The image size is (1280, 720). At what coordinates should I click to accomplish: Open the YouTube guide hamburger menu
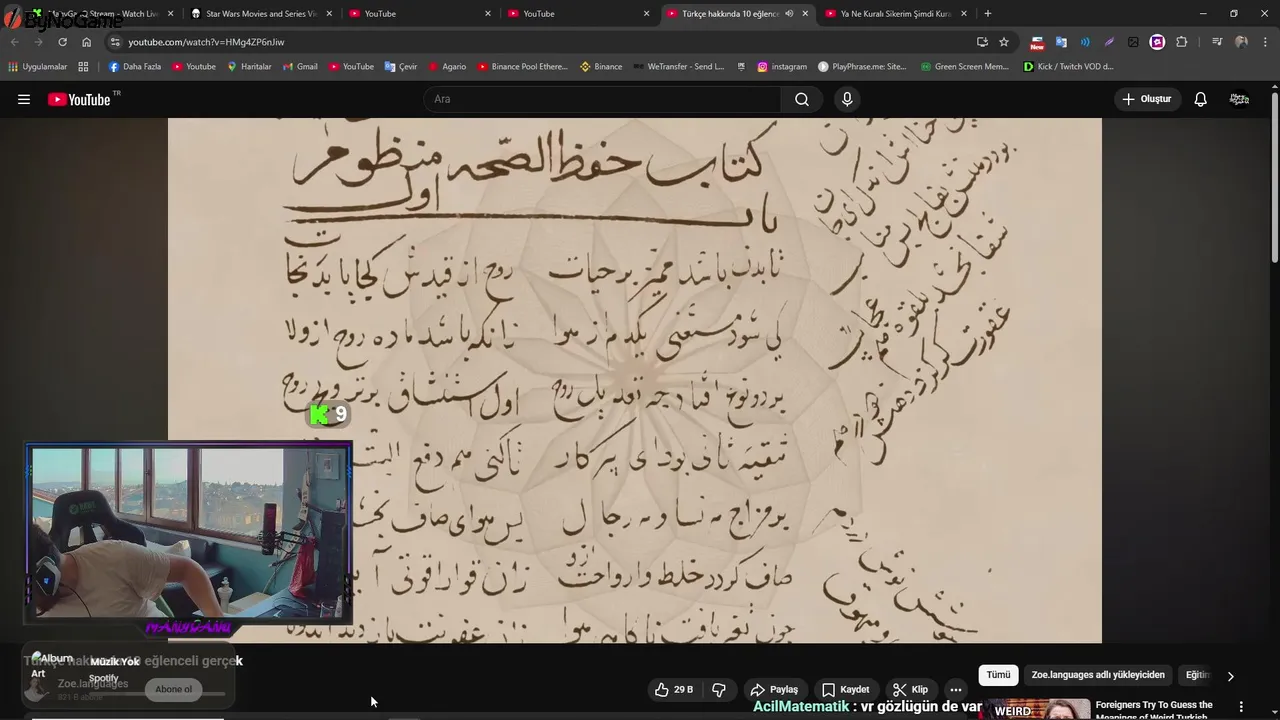[x=24, y=99]
